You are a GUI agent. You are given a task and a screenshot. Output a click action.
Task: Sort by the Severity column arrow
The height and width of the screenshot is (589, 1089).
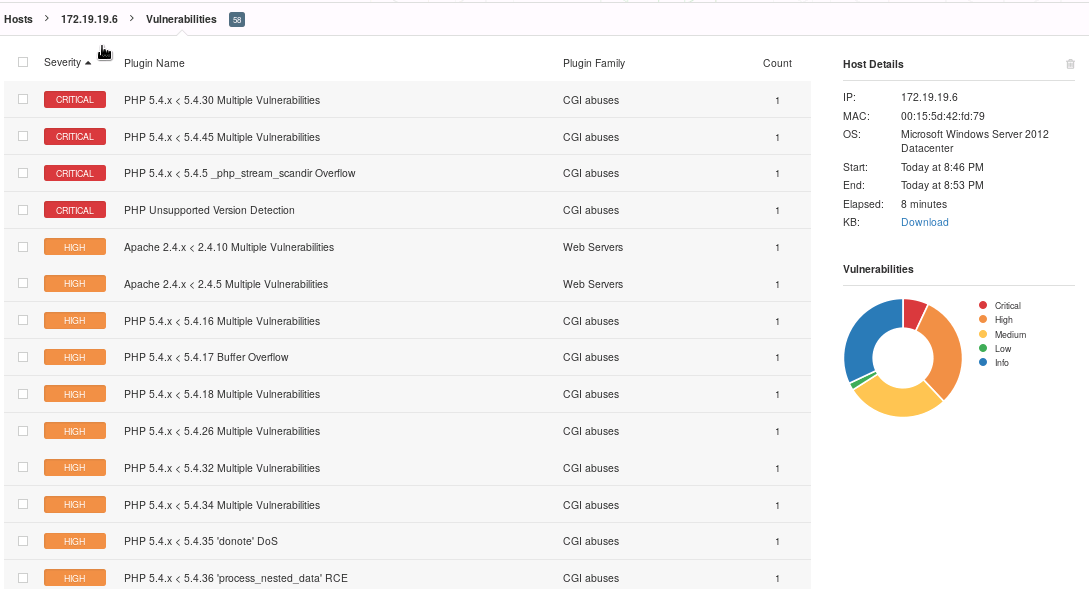[88, 63]
